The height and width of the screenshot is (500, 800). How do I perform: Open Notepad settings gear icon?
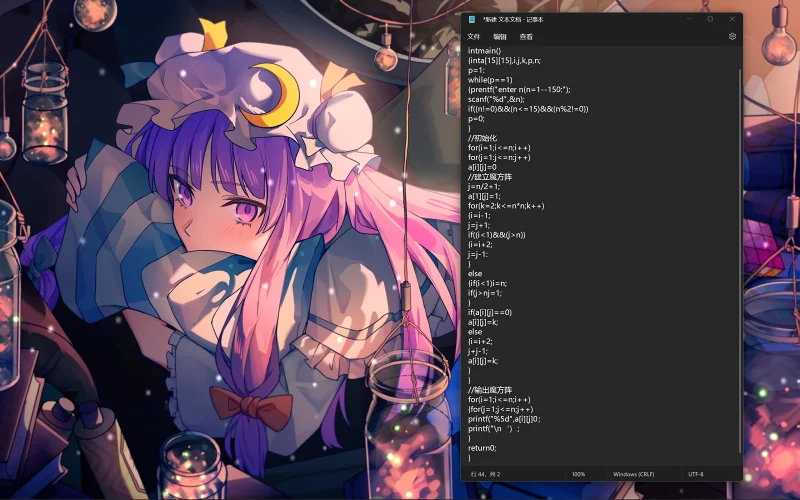click(732, 36)
